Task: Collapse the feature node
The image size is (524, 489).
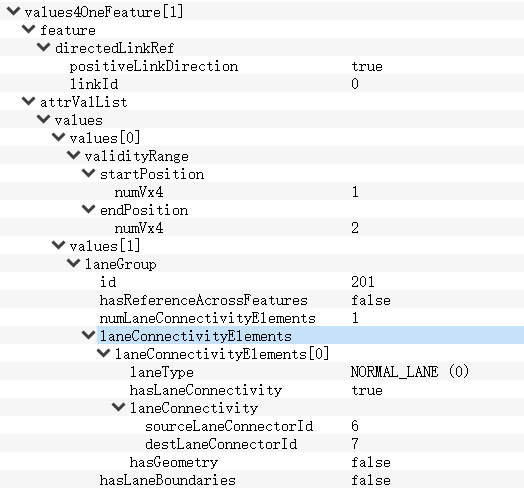Action: tap(28, 29)
